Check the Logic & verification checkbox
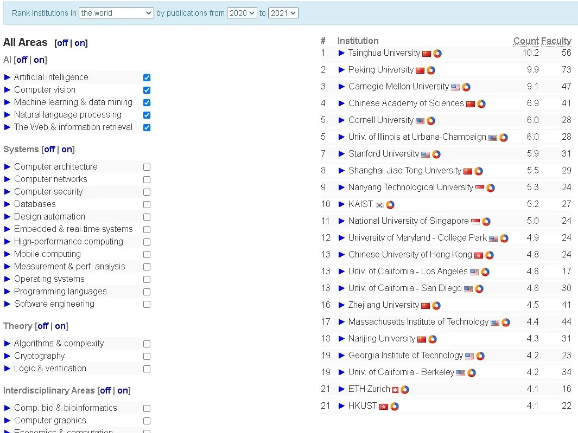Screen dimensions: 578x433 [147, 369]
